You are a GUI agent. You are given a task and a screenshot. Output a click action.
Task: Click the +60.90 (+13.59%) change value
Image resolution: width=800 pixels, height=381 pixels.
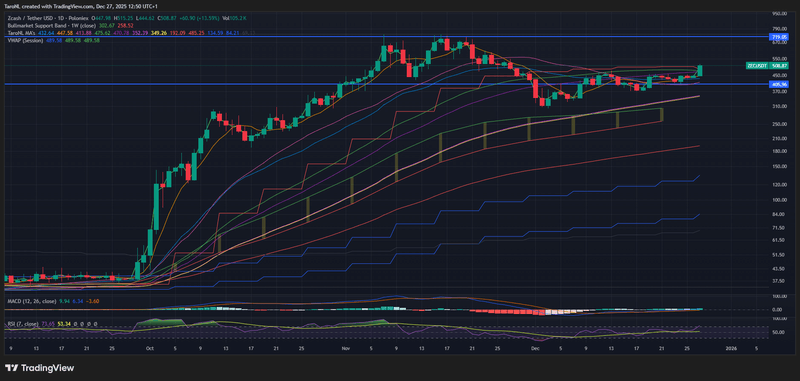coord(199,18)
